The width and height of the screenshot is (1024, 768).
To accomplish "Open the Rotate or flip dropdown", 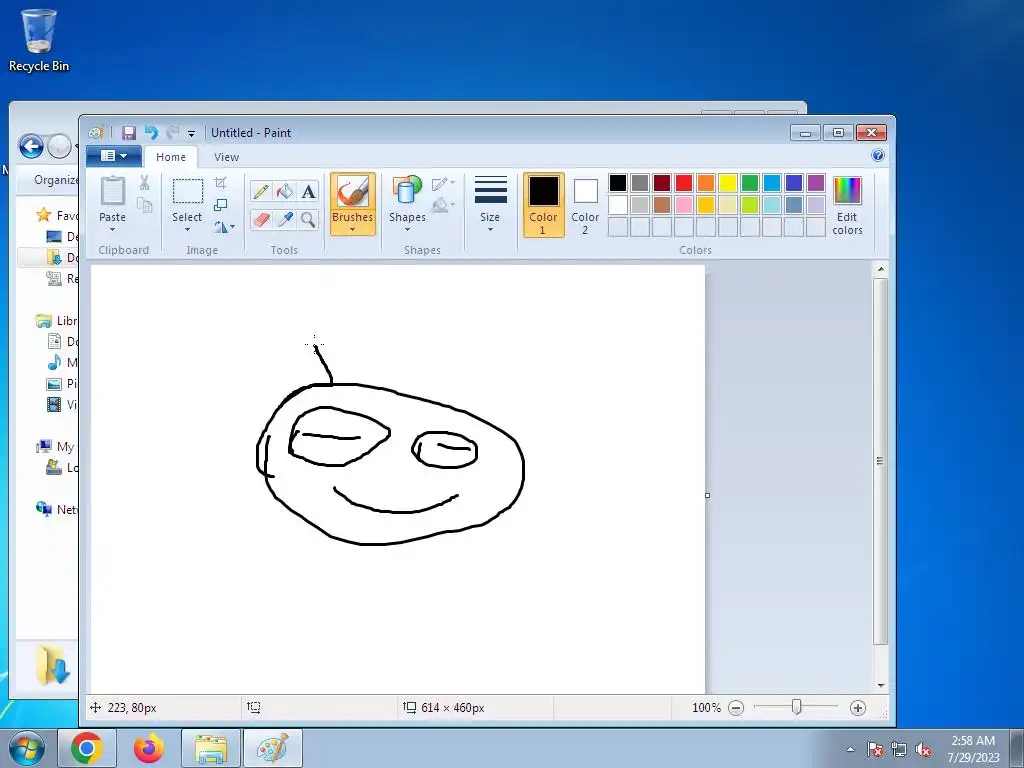I will 224,227.
